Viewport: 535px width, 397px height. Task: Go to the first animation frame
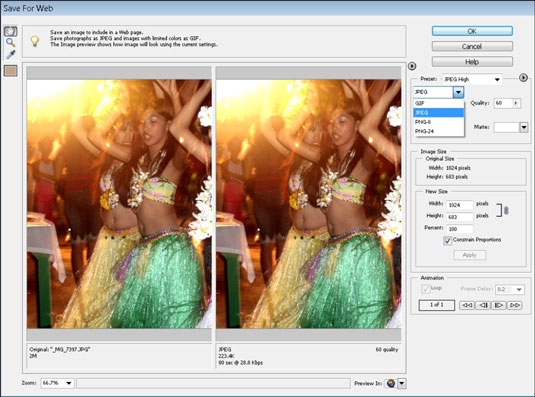point(467,305)
